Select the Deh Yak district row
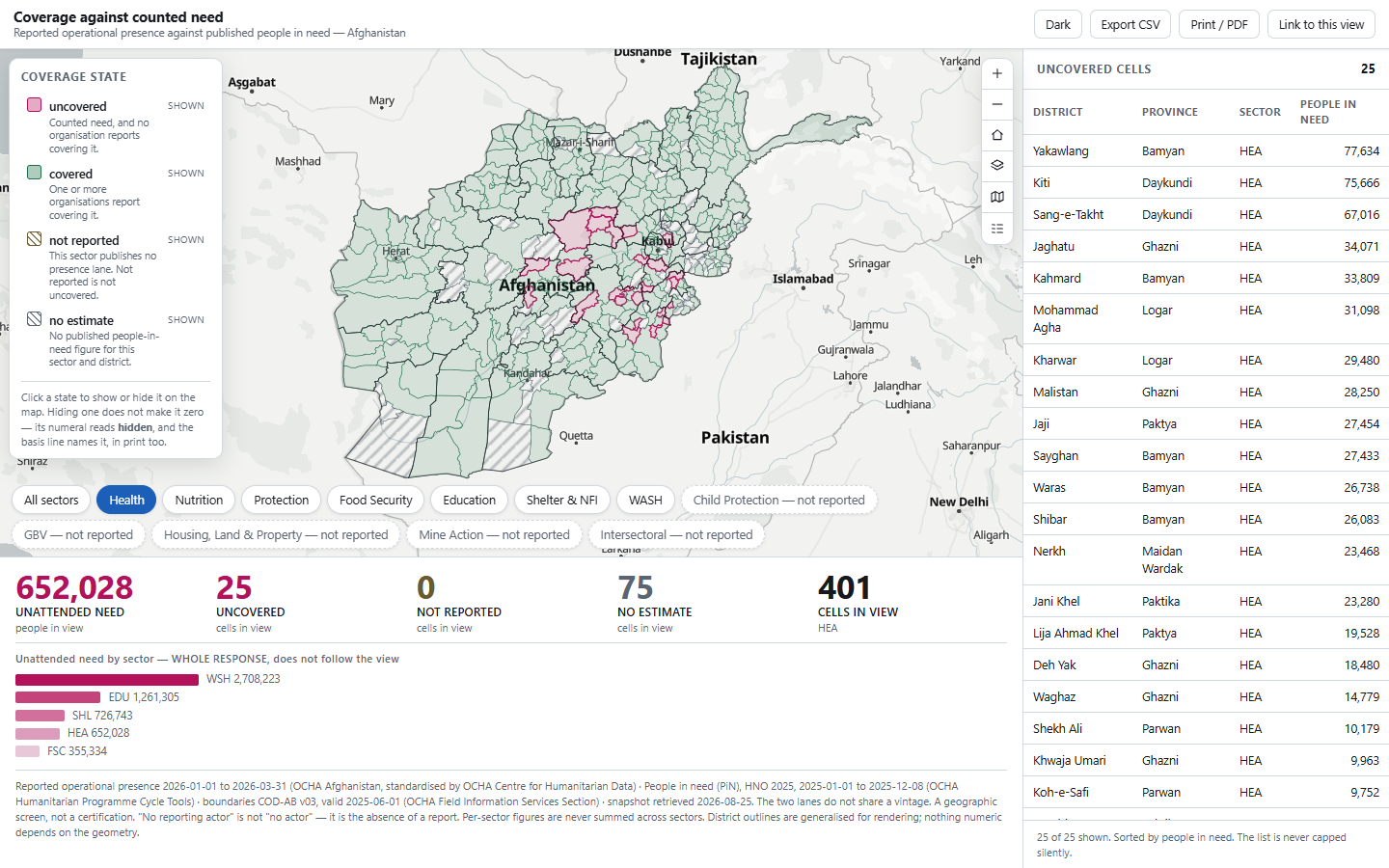The height and width of the screenshot is (868, 1389). pyautogui.click(x=1206, y=665)
